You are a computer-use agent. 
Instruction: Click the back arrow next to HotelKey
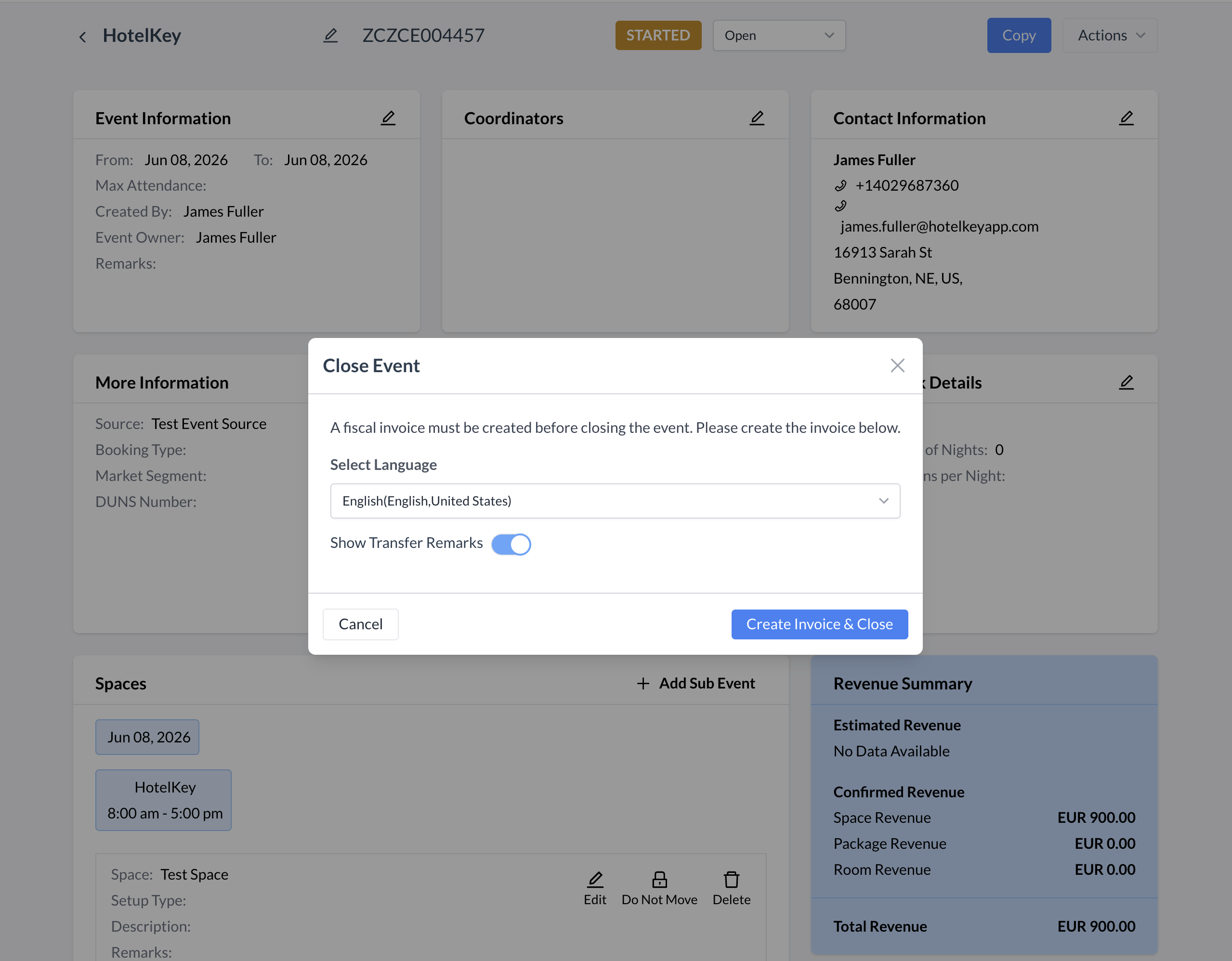pos(82,37)
